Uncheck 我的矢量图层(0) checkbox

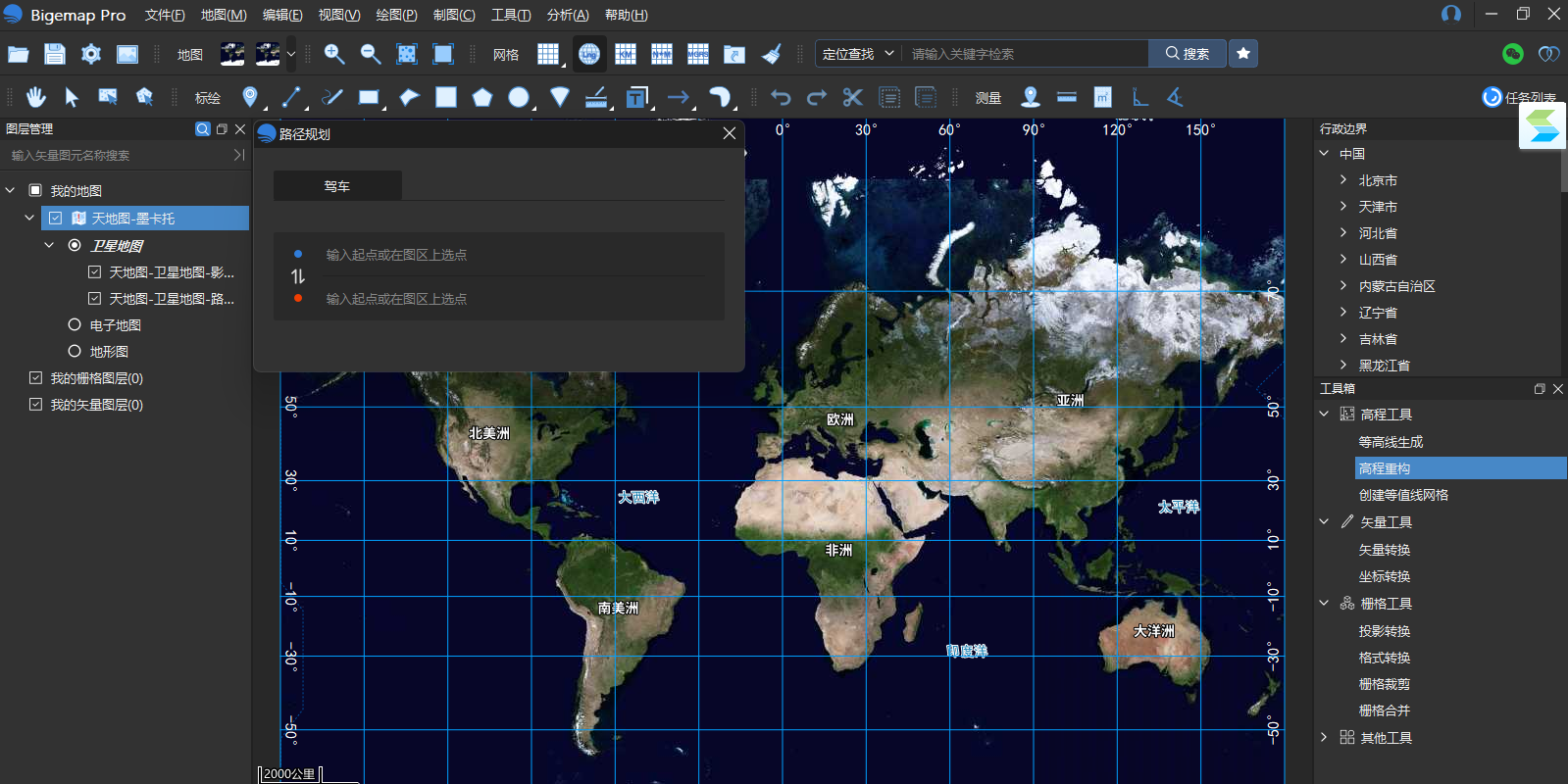36,405
